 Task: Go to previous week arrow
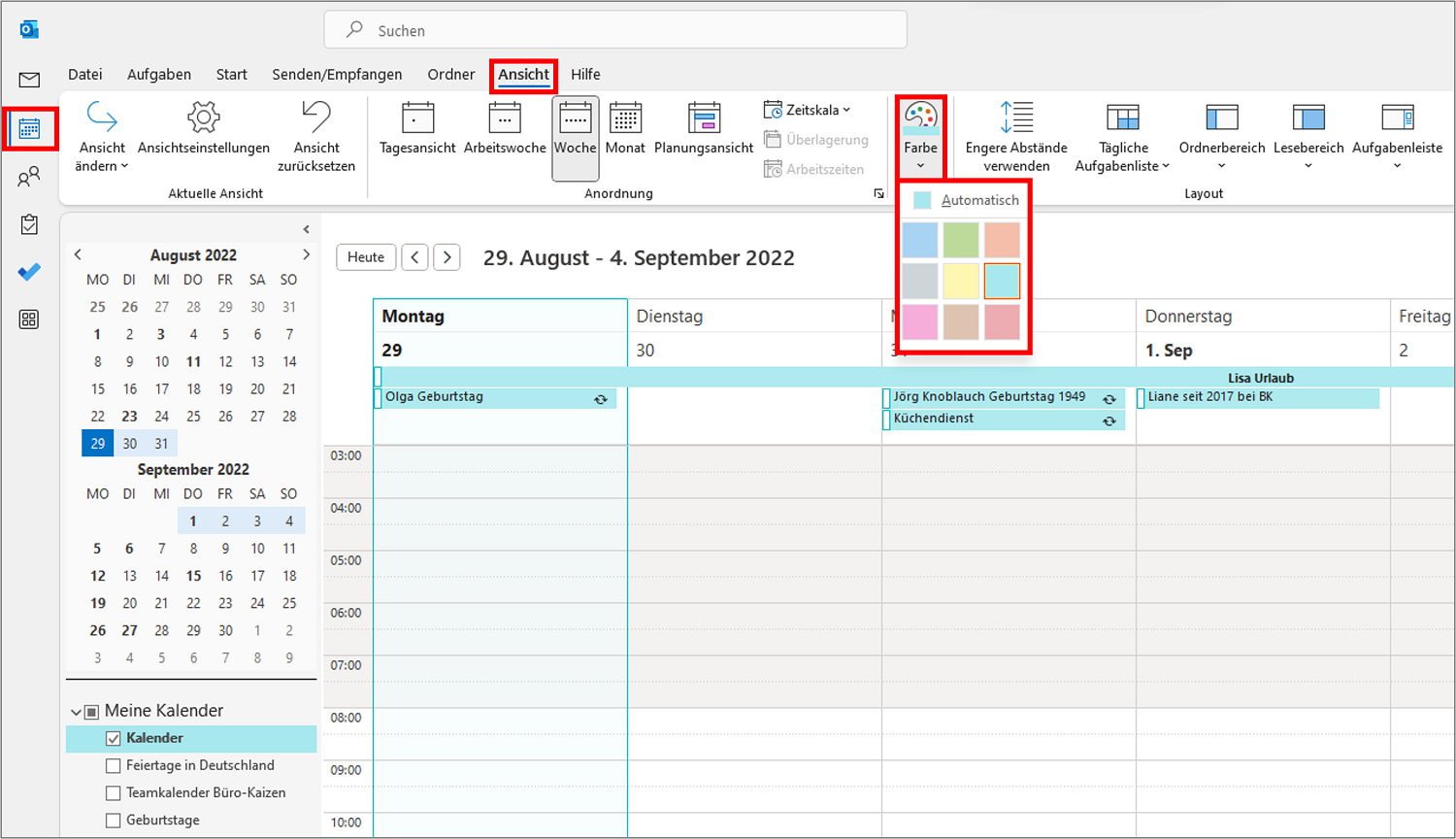(415, 257)
